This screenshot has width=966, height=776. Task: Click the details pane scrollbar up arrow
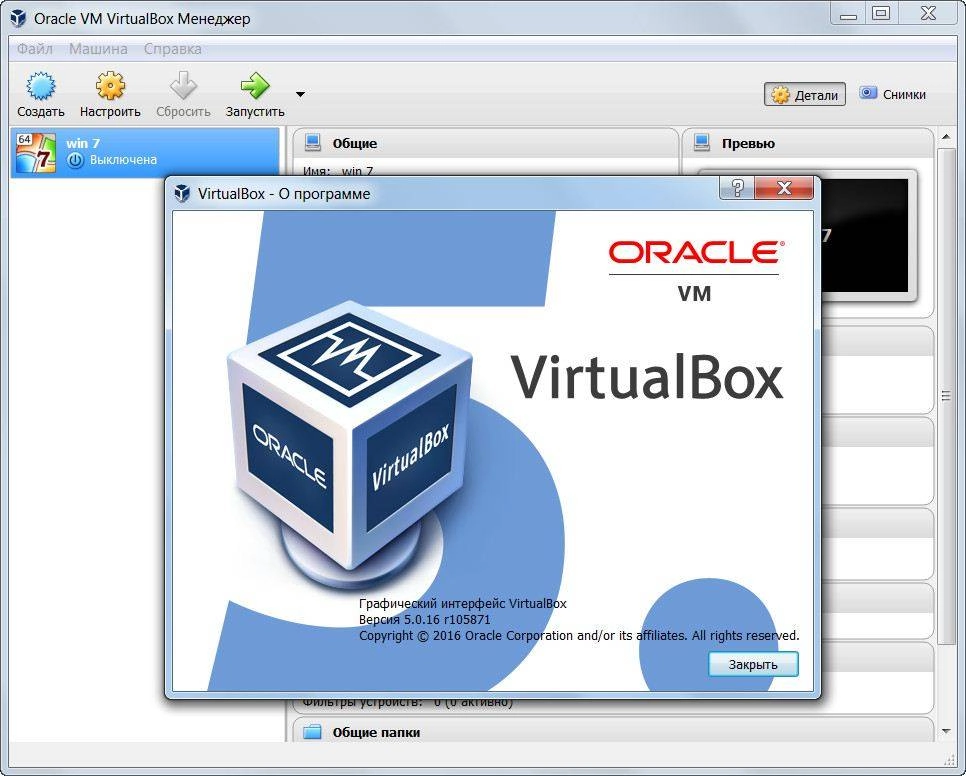pos(946,137)
